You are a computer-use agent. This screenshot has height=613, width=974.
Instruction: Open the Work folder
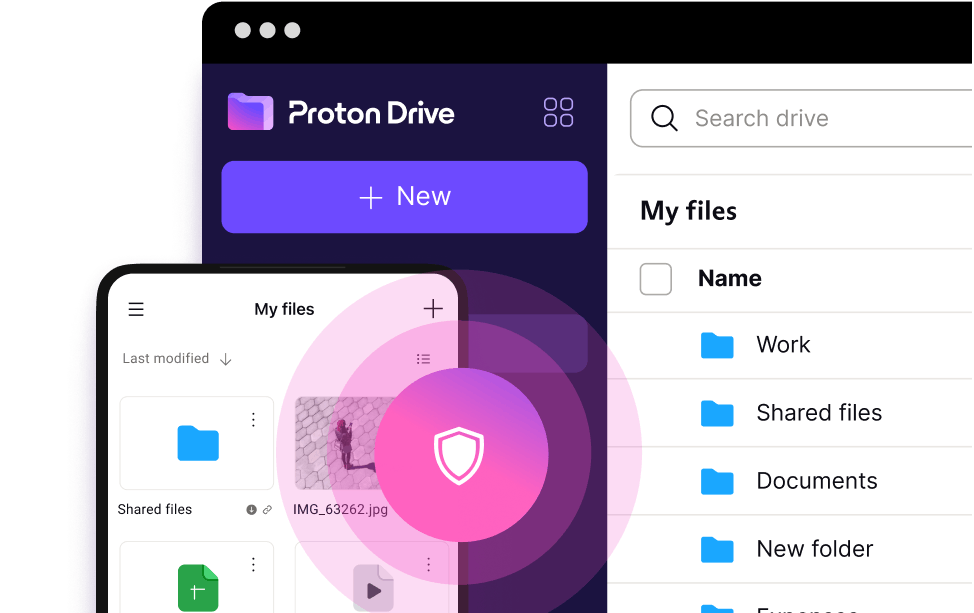(783, 345)
